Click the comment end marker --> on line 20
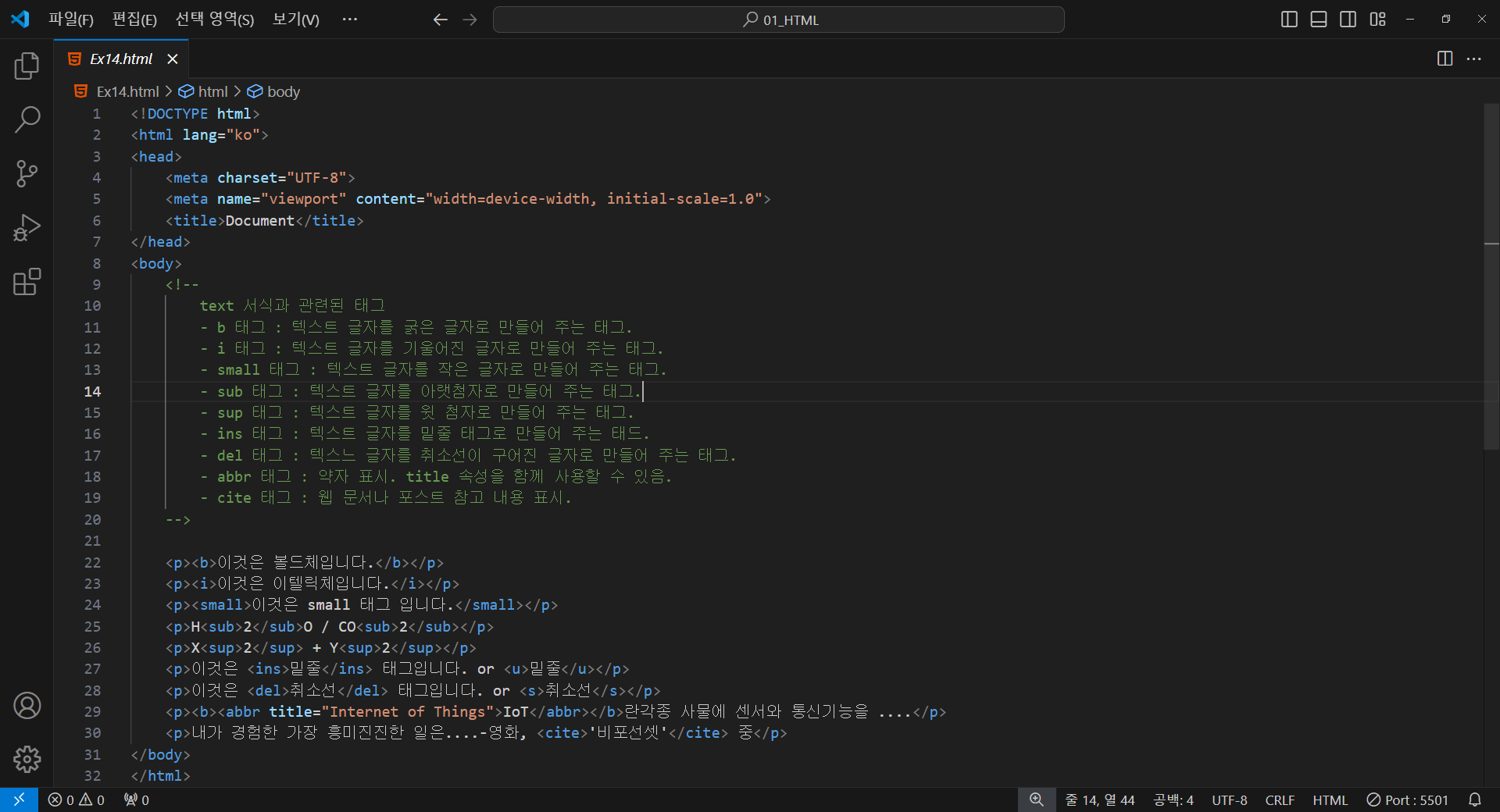1500x812 pixels. [178, 520]
